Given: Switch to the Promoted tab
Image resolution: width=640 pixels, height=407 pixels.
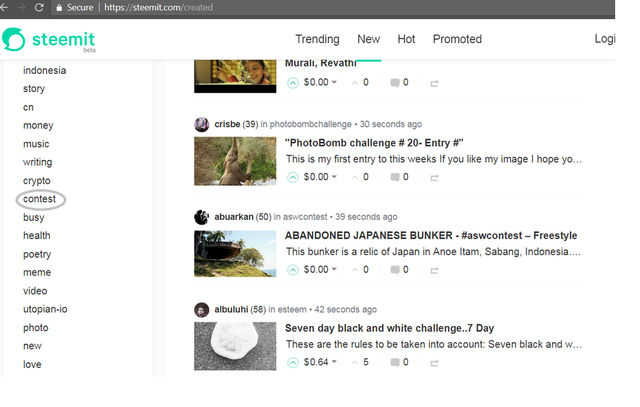Looking at the screenshot, I should pyautogui.click(x=457, y=39).
